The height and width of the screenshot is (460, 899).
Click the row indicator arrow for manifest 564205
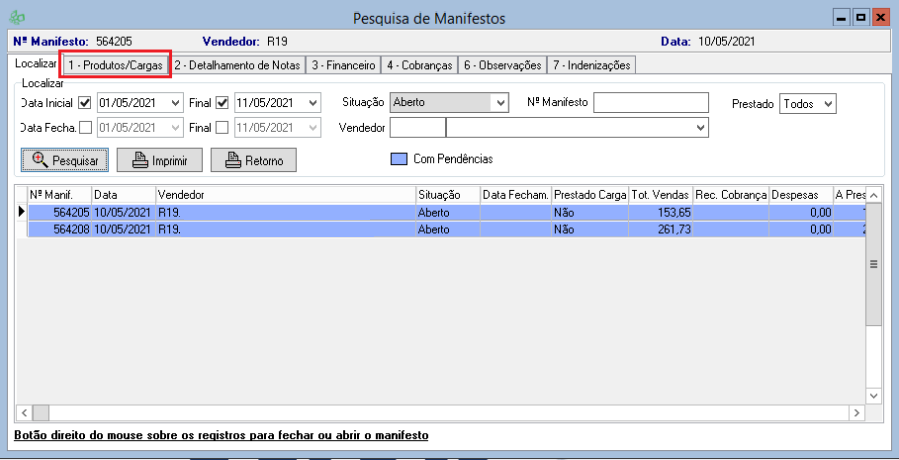[21, 213]
